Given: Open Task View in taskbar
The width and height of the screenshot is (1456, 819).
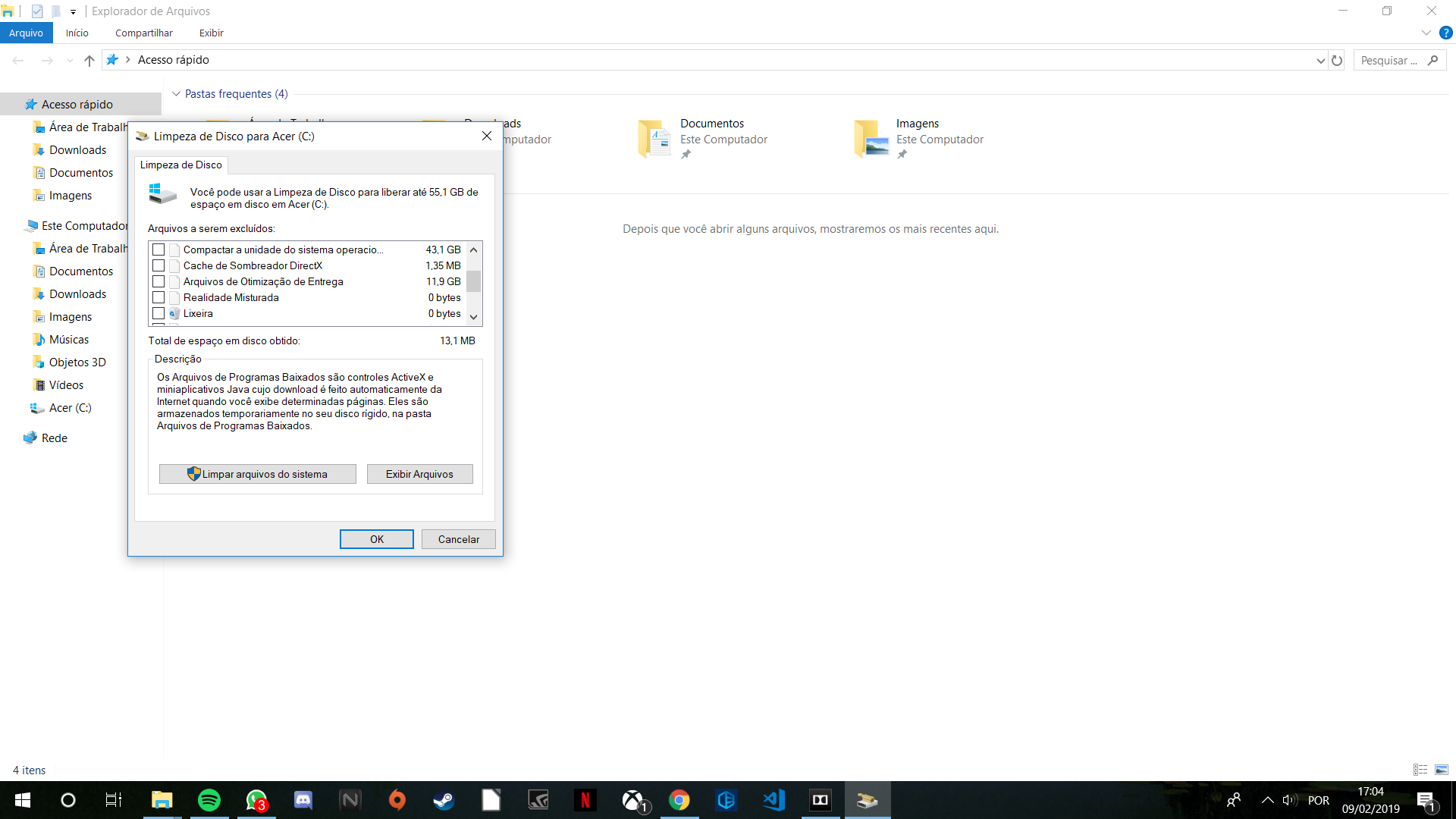Looking at the screenshot, I should (114, 800).
